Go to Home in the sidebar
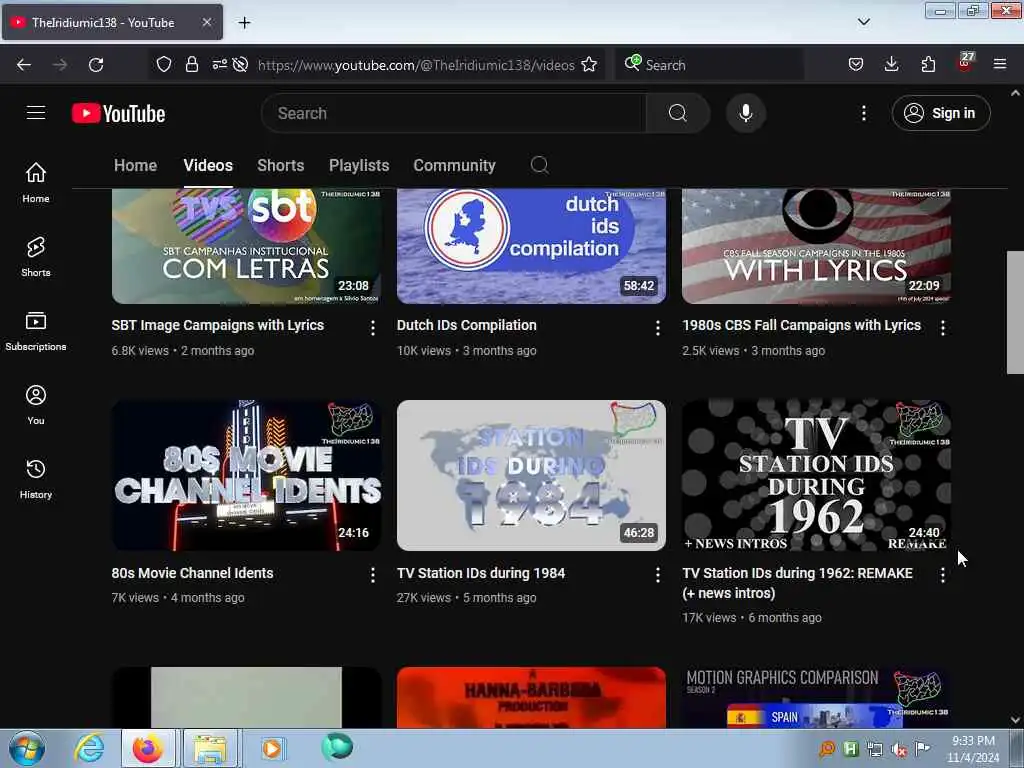Image resolution: width=1024 pixels, height=768 pixels. click(36, 183)
